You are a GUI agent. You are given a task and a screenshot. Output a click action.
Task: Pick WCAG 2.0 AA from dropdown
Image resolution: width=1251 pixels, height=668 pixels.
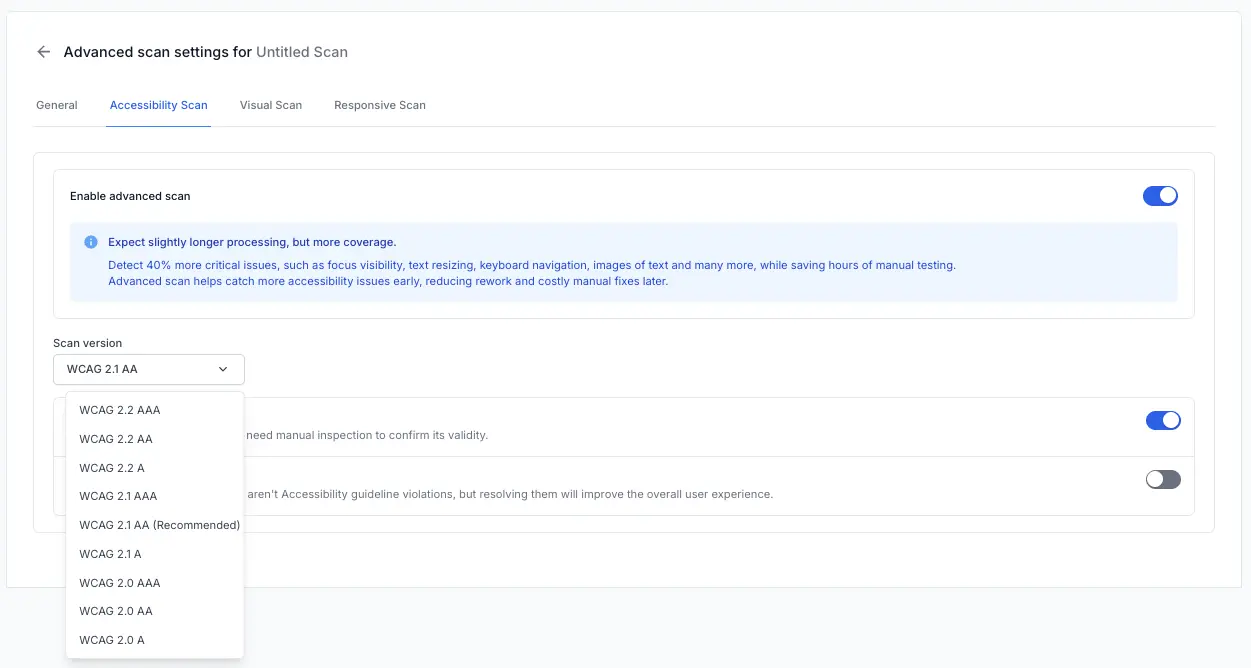pos(116,611)
